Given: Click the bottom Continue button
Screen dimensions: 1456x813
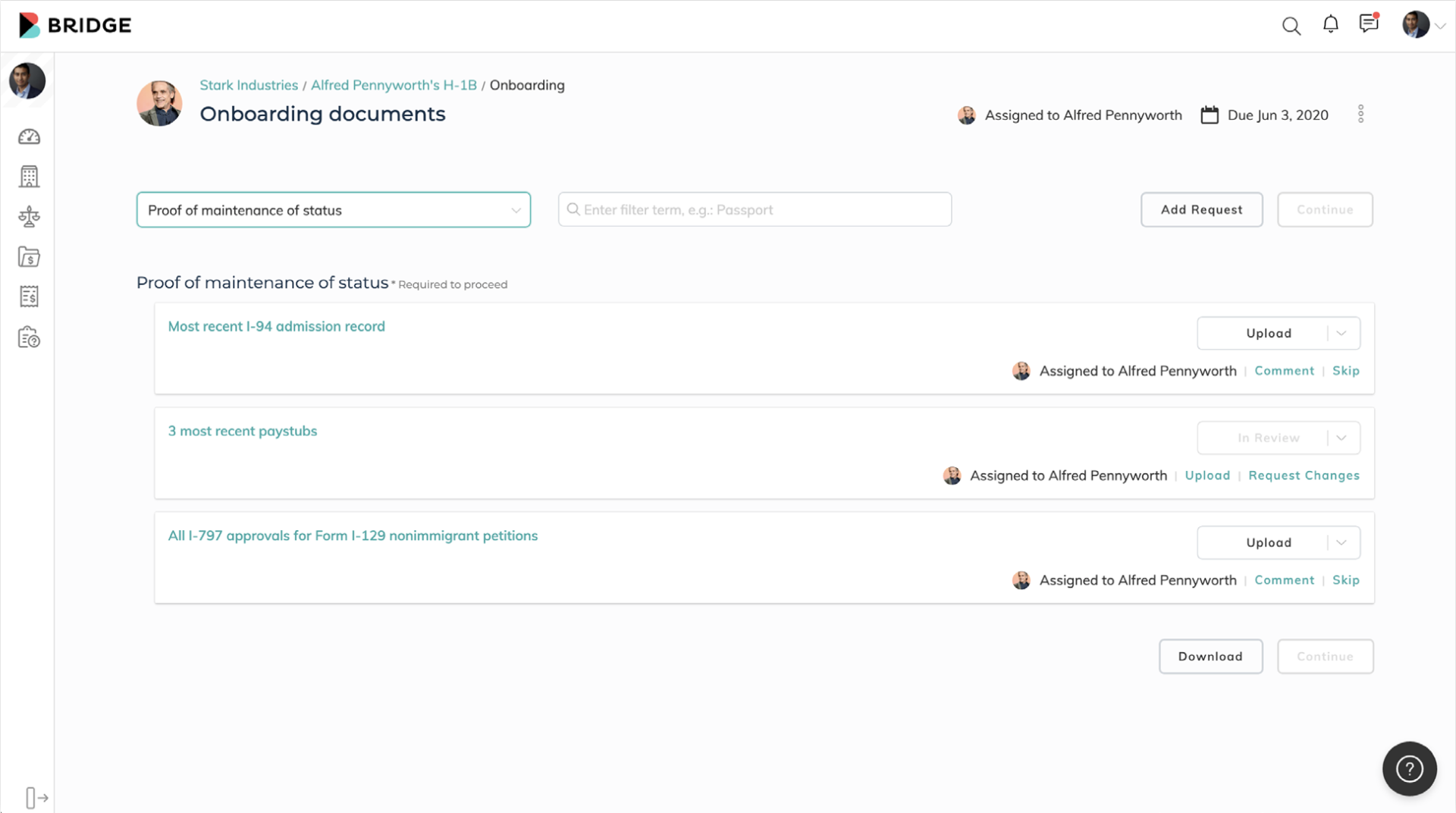Looking at the screenshot, I should pos(1325,656).
